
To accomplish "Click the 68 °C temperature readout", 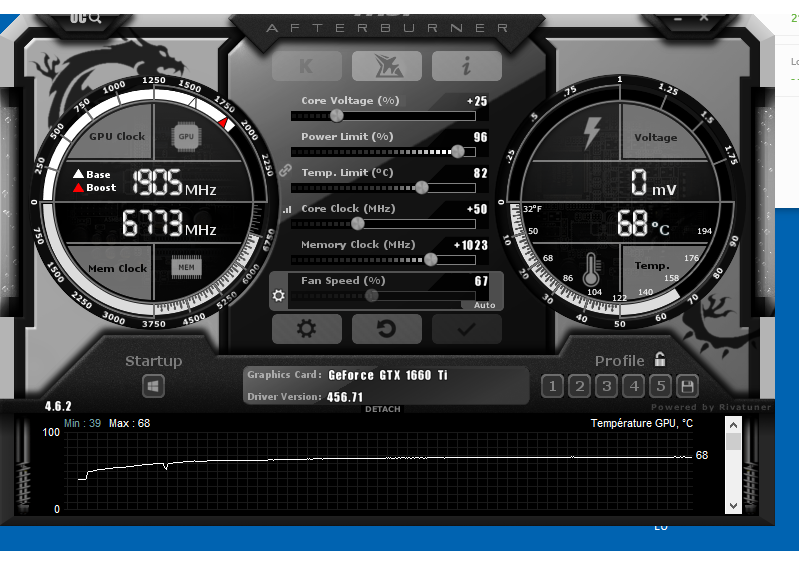I will 644,223.
